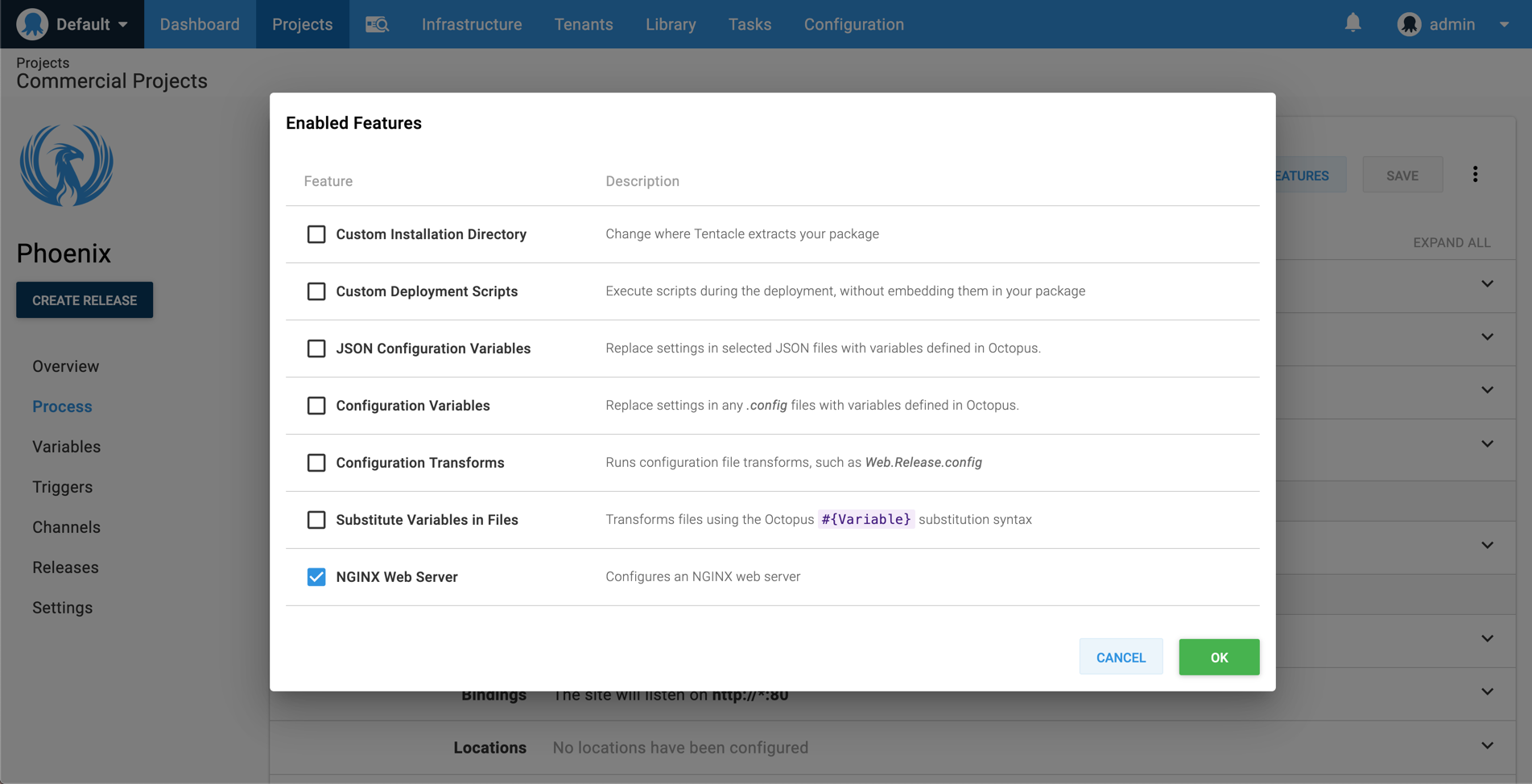The height and width of the screenshot is (784, 1532).
Task: Open Triggers in project sidebar
Action: click(x=63, y=487)
